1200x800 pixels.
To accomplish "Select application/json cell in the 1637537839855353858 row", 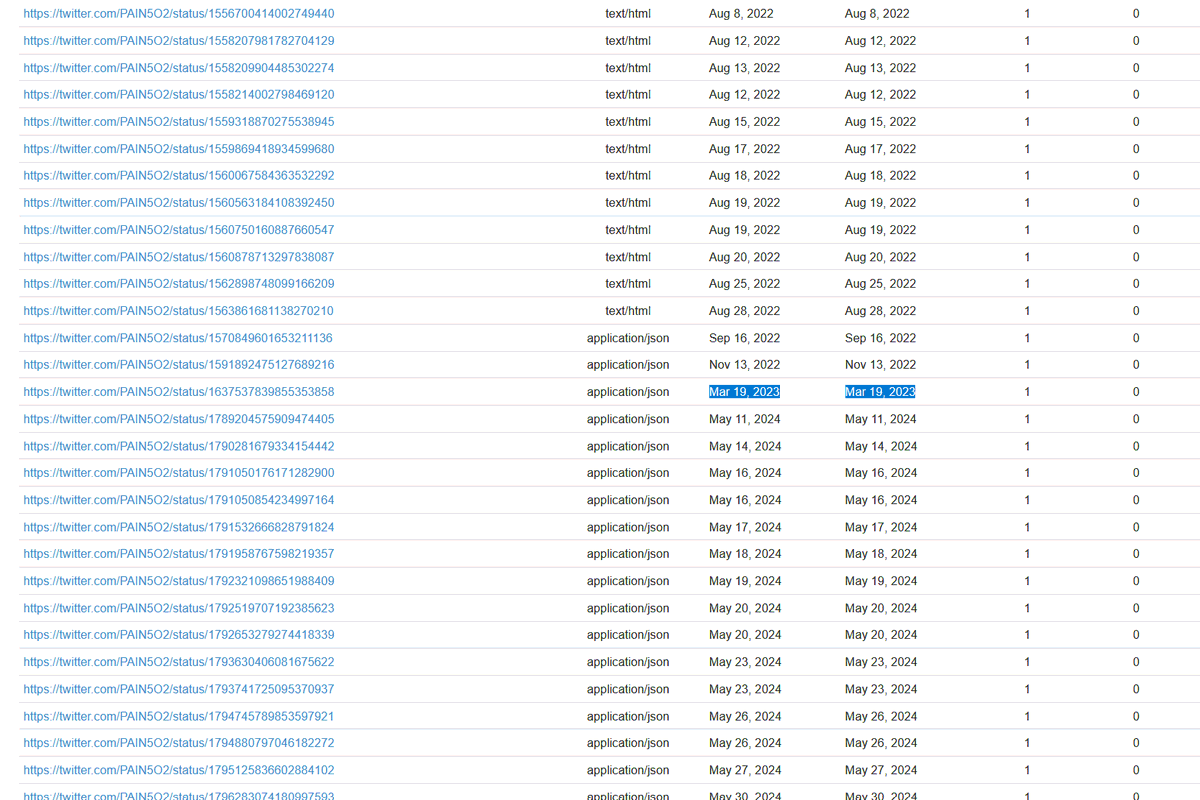I will pyautogui.click(x=628, y=392).
